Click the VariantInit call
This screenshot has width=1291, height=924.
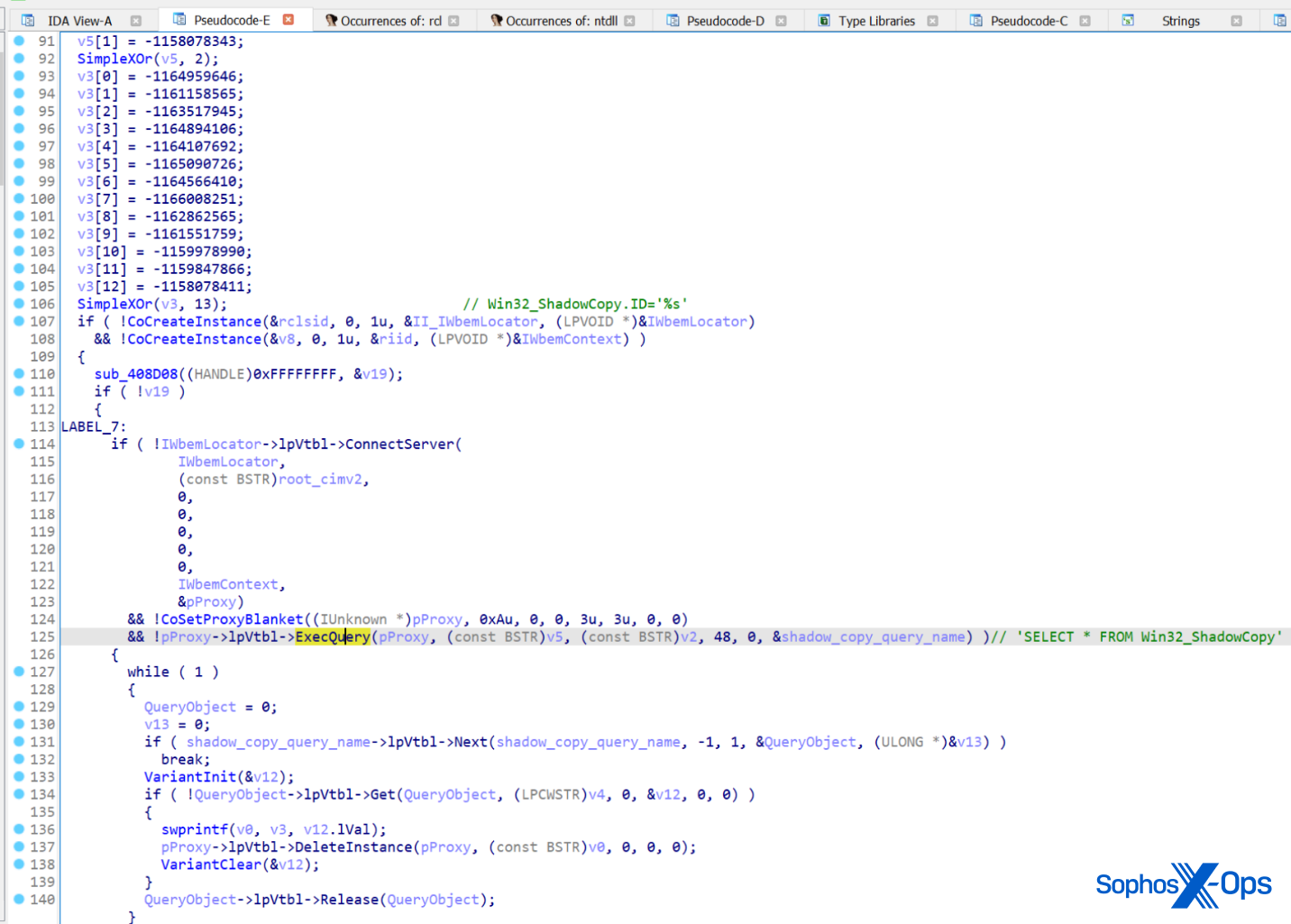(190, 777)
